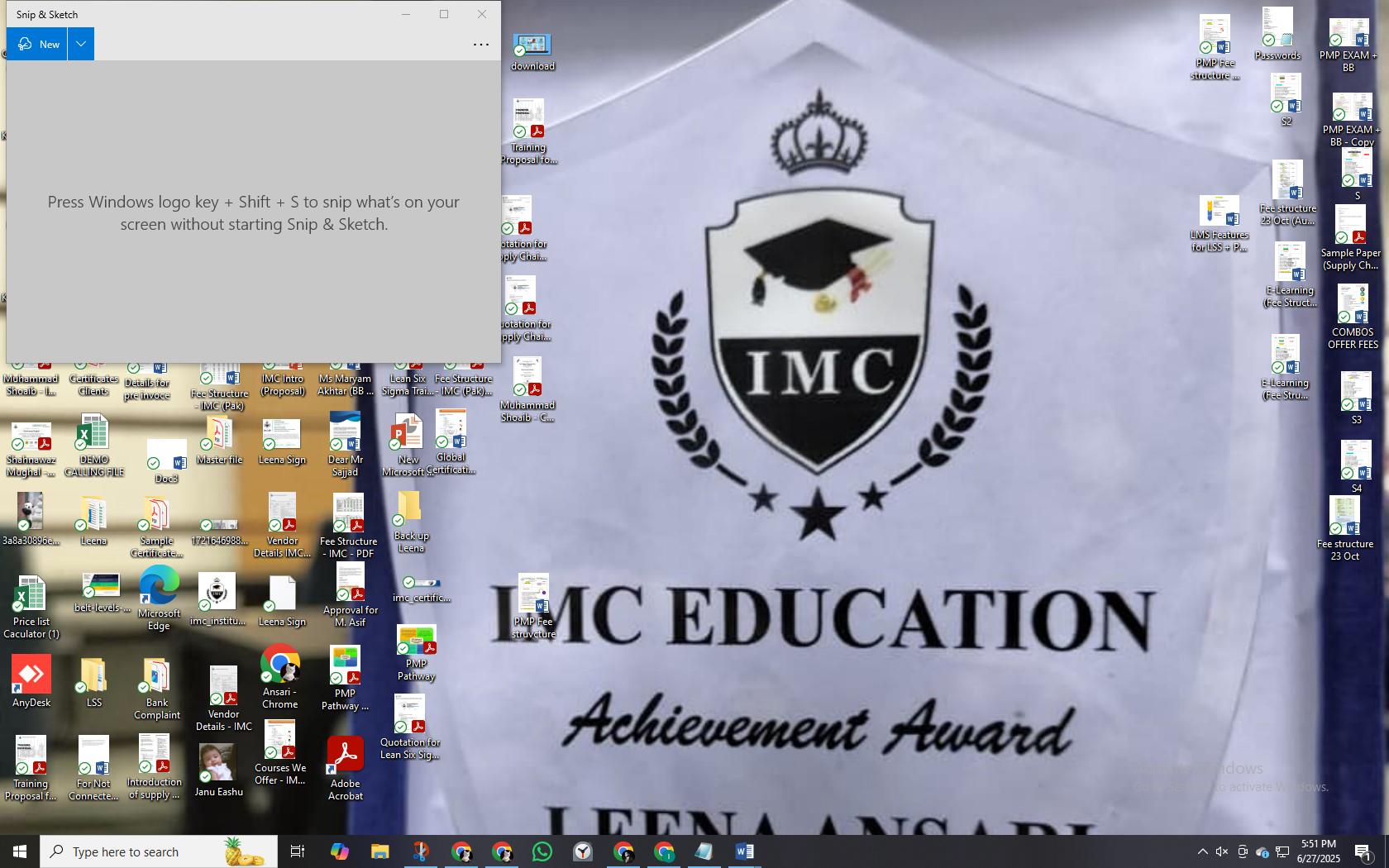Start a new snip with New button
The width and height of the screenshot is (1389, 868).
(x=37, y=44)
